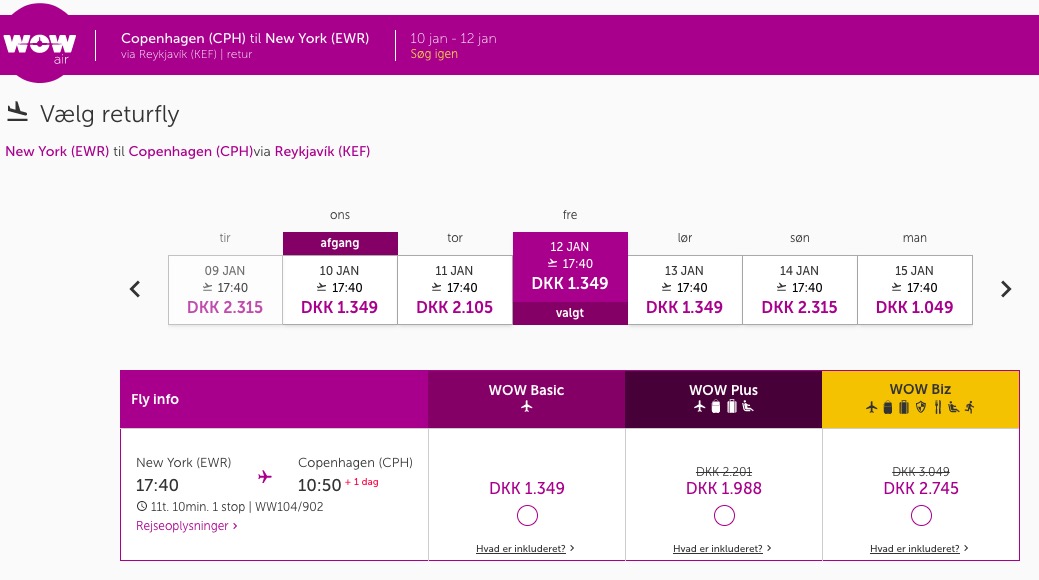The height and width of the screenshot is (580, 1039).
Task: Click the seat icon in WOW Plus header
Action: click(x=747, y=406)
